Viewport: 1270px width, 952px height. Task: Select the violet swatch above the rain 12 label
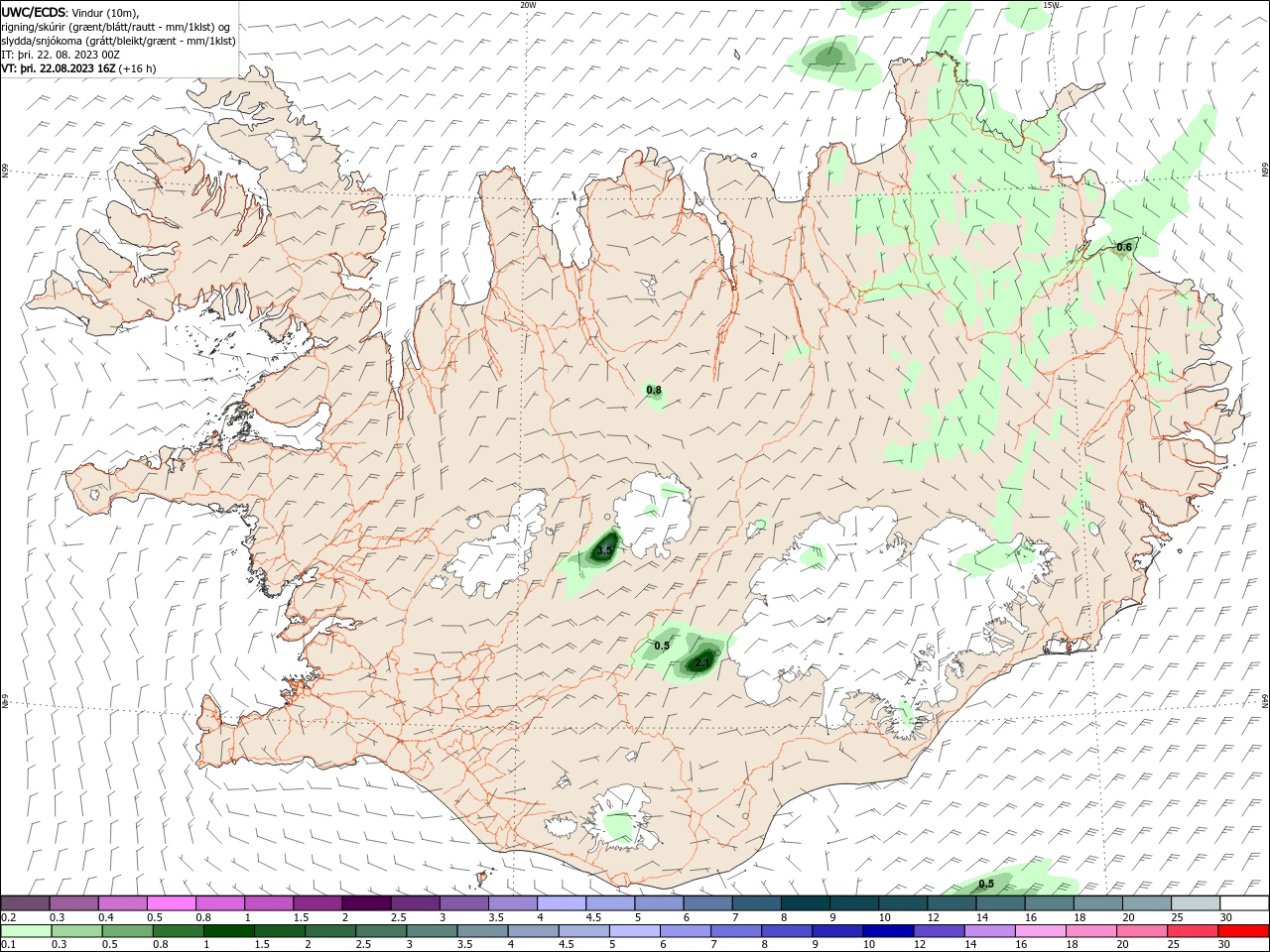point(938,931)
